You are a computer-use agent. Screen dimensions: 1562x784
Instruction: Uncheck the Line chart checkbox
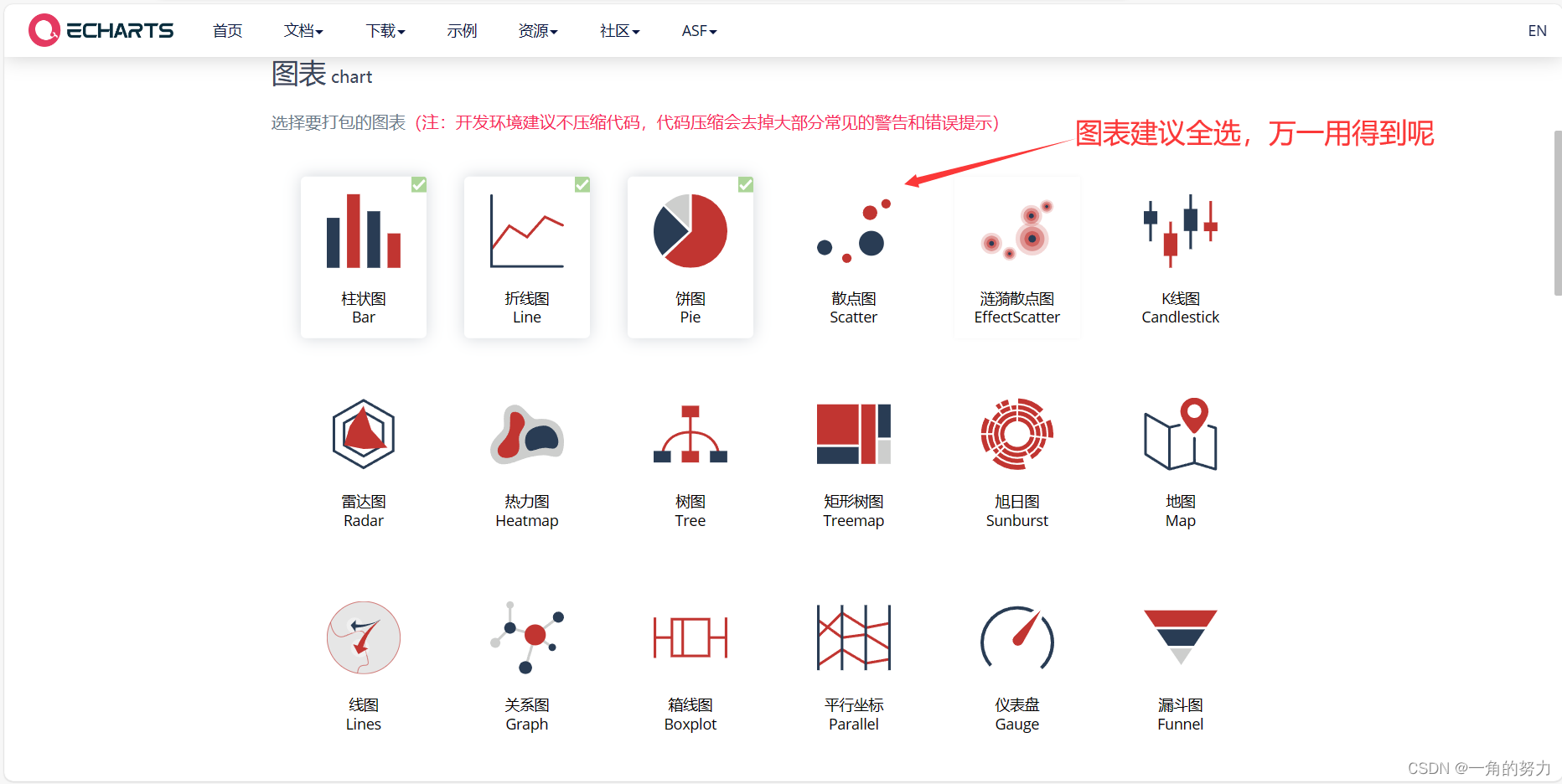point(582,184)
